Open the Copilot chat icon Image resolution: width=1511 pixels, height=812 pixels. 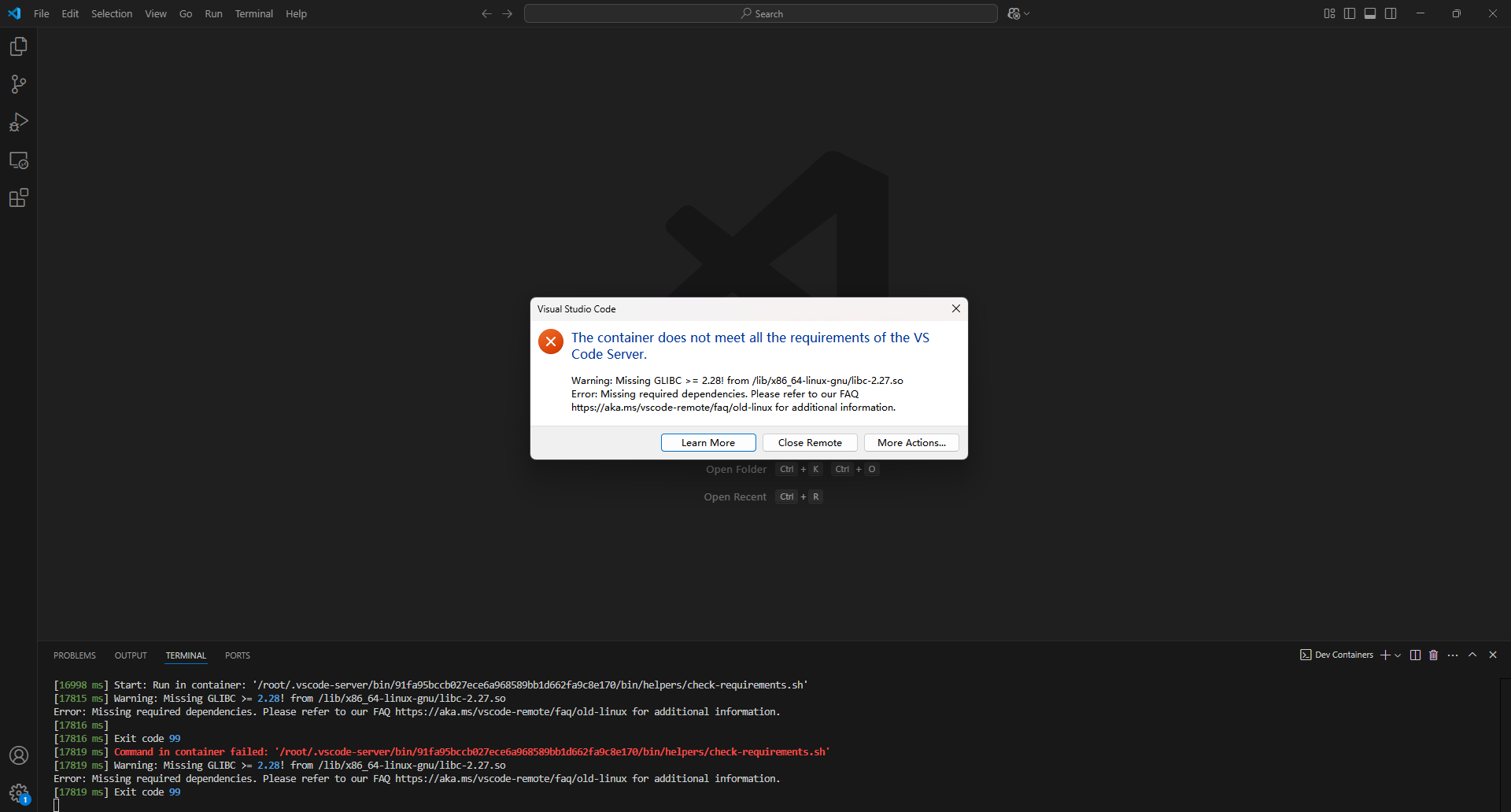pos(1014,13)
